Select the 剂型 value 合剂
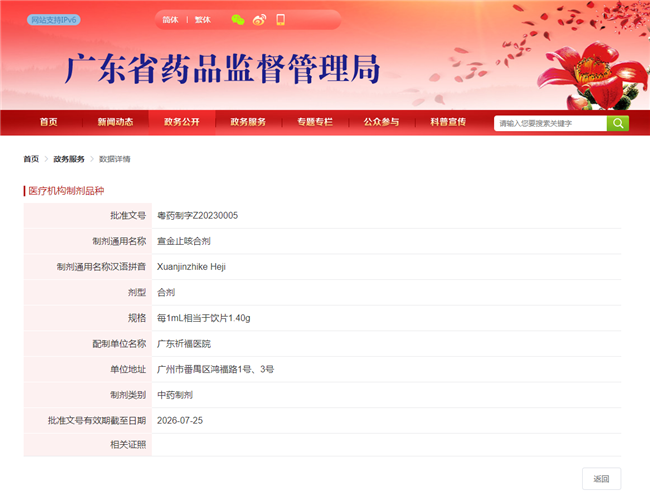The width and height of the screenshot is (650, 503). pos(166,292)
